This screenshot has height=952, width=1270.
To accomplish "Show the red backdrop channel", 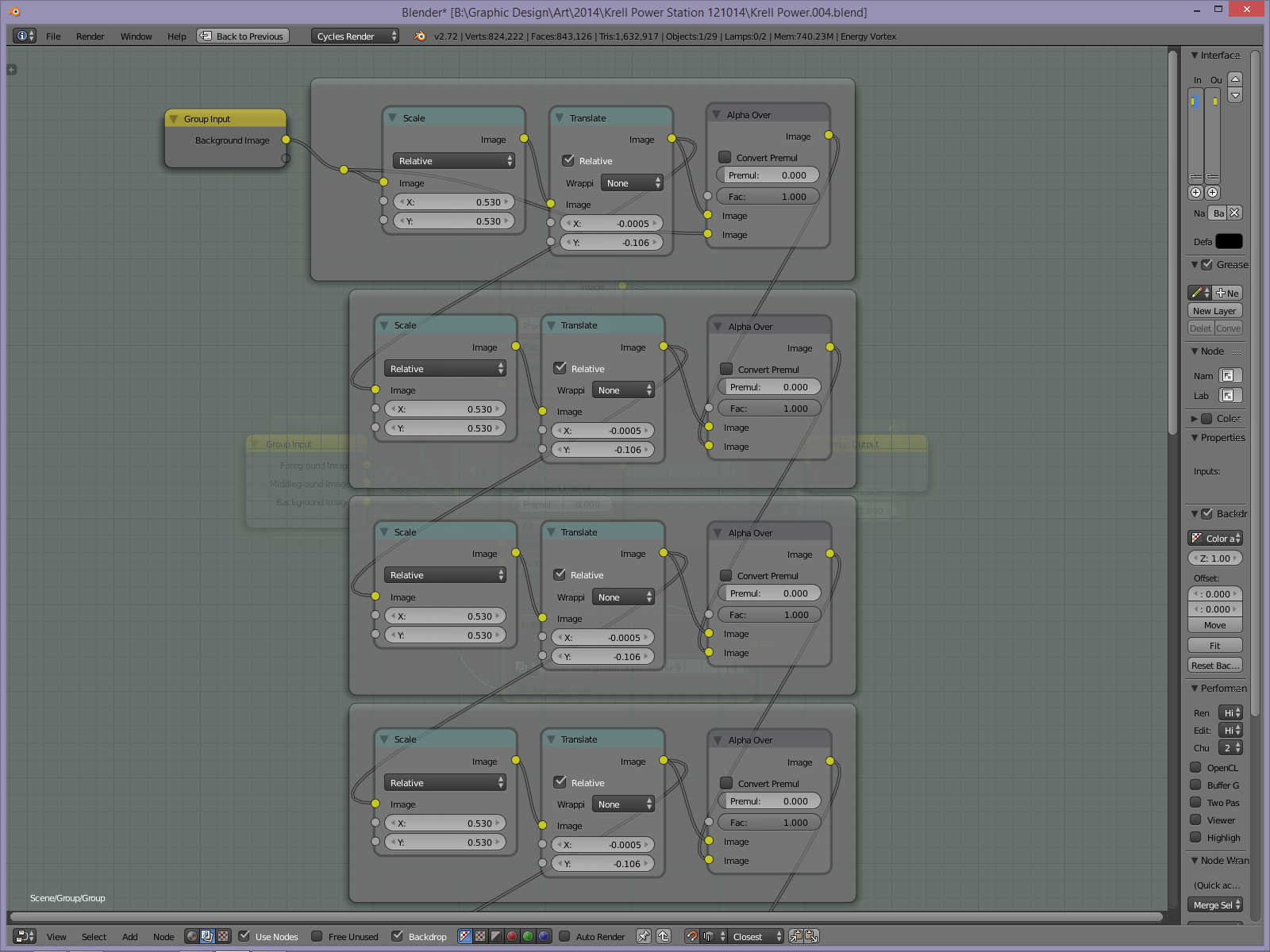I will point(512,936).
